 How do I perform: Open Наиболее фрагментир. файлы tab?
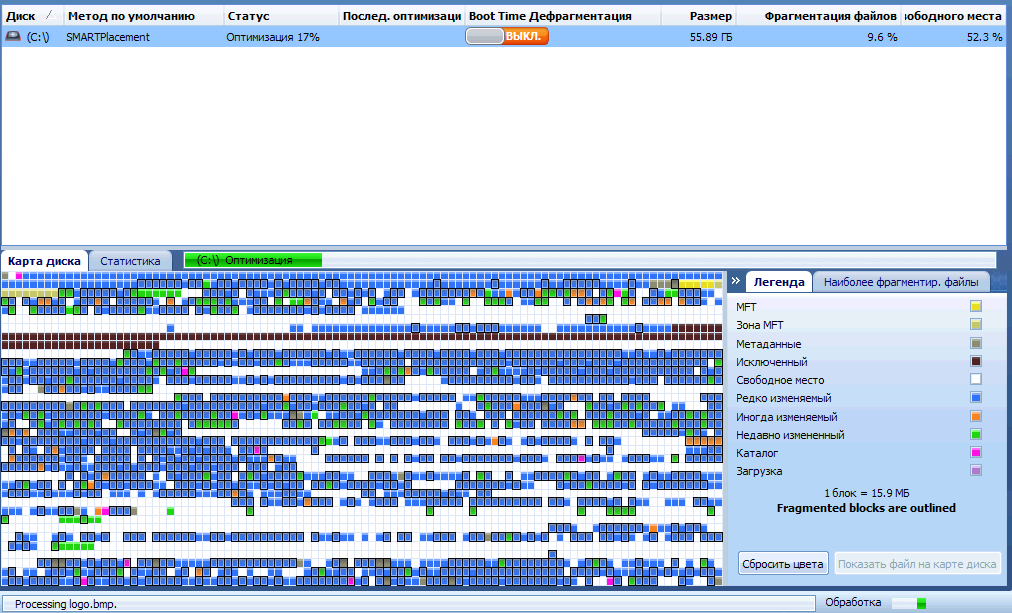pos(900,282)
